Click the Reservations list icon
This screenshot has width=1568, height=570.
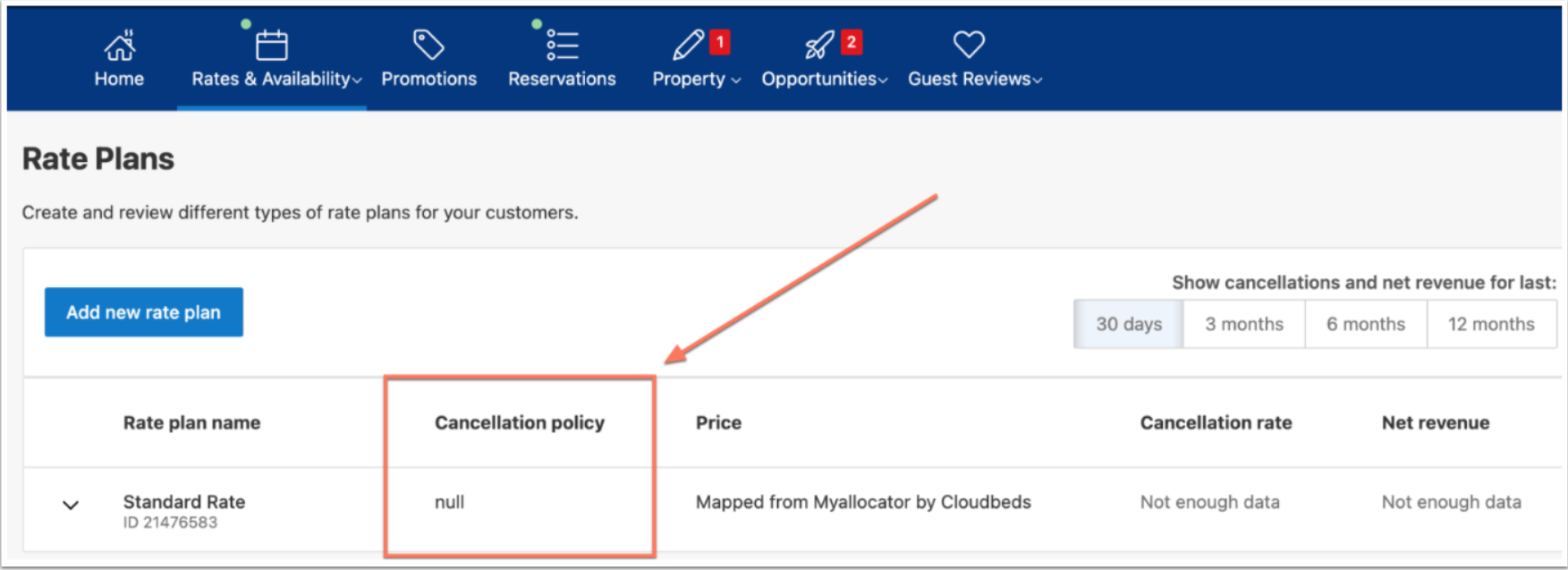[x=563, y=44]
